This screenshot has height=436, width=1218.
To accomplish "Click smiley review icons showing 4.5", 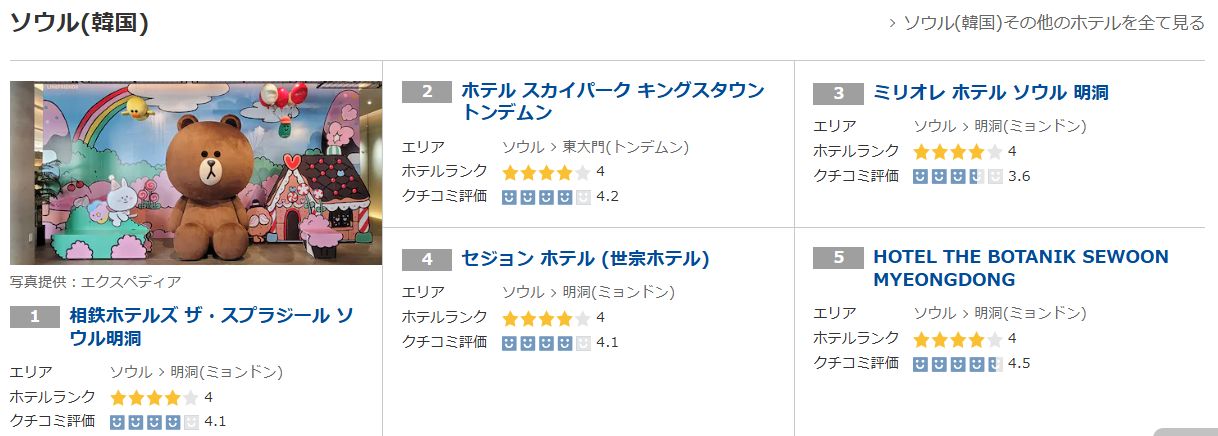I will click(957, 363).
